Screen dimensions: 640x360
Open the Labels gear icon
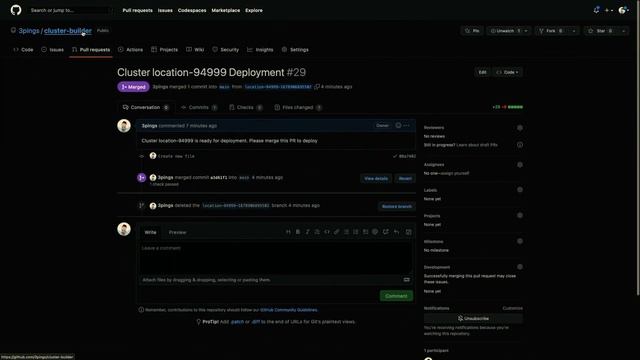click(x=520, y=190)
